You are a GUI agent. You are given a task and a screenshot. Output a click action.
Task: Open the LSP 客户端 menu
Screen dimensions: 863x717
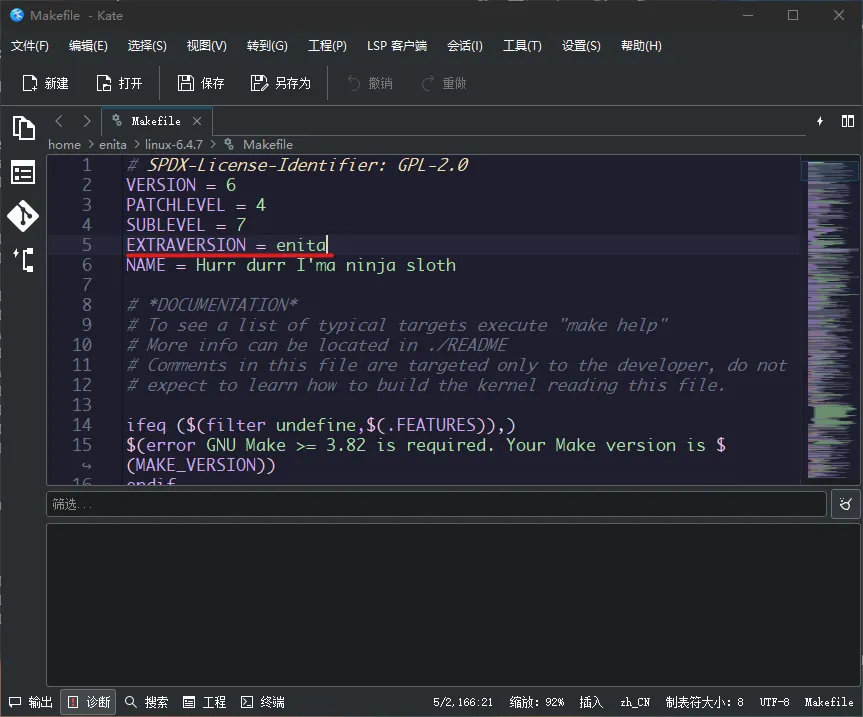coord(396,46)
